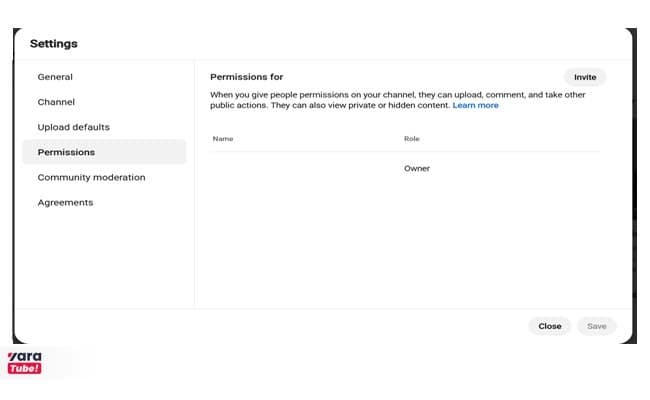Click the 'Permissions for' heading

(x=246, y=77)
